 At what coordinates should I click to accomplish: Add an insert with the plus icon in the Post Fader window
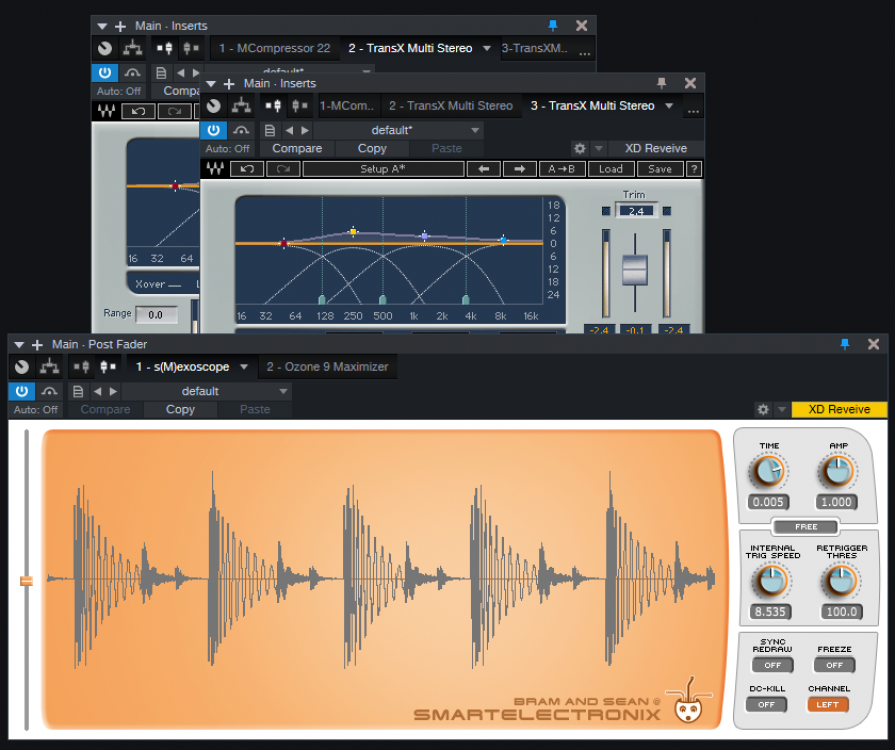pos(38,345)
